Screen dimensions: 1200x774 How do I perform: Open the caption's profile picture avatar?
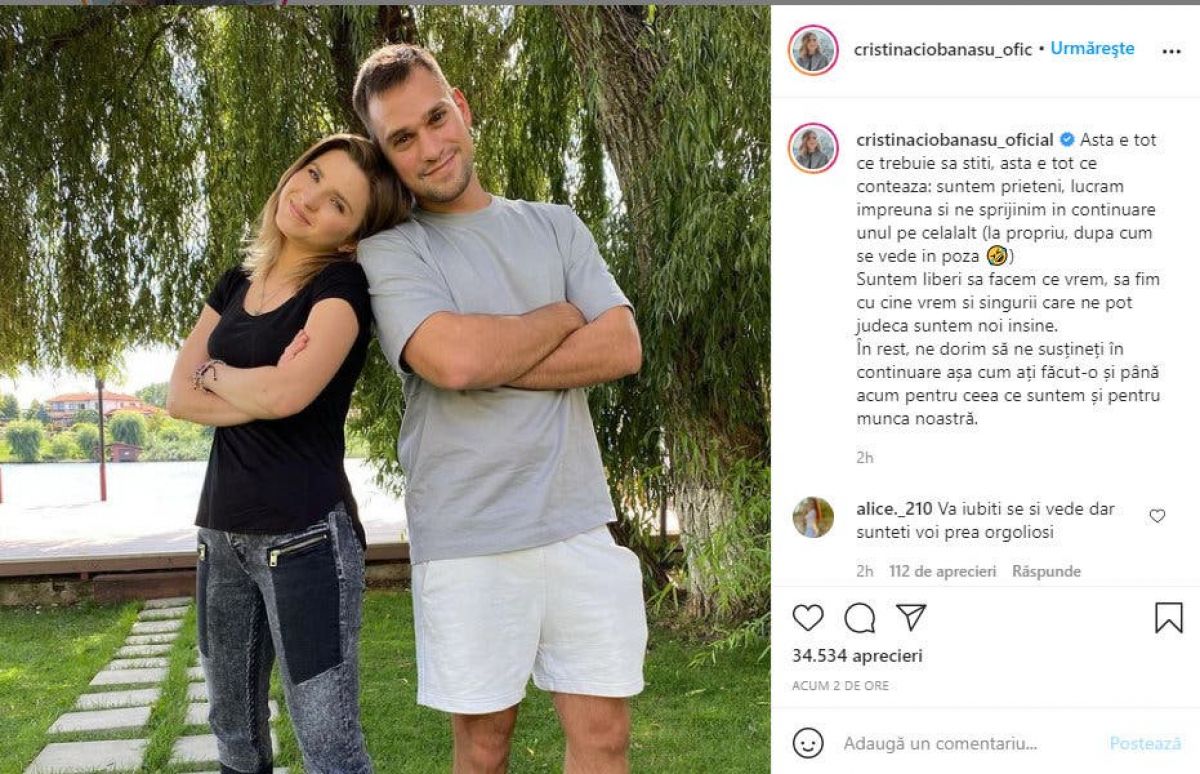(813, 148)
